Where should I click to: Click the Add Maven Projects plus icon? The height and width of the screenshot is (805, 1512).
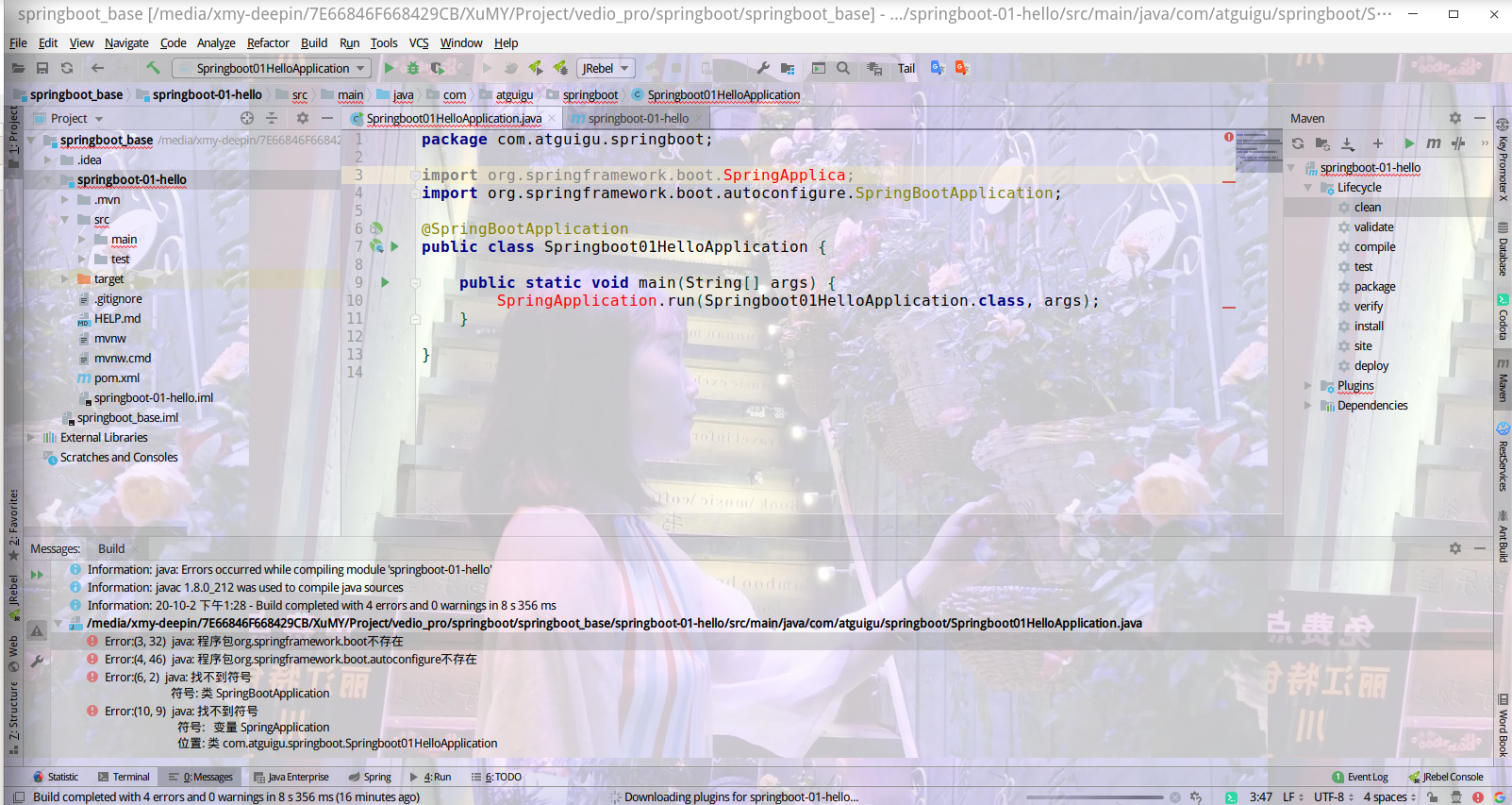(1378, 143)
